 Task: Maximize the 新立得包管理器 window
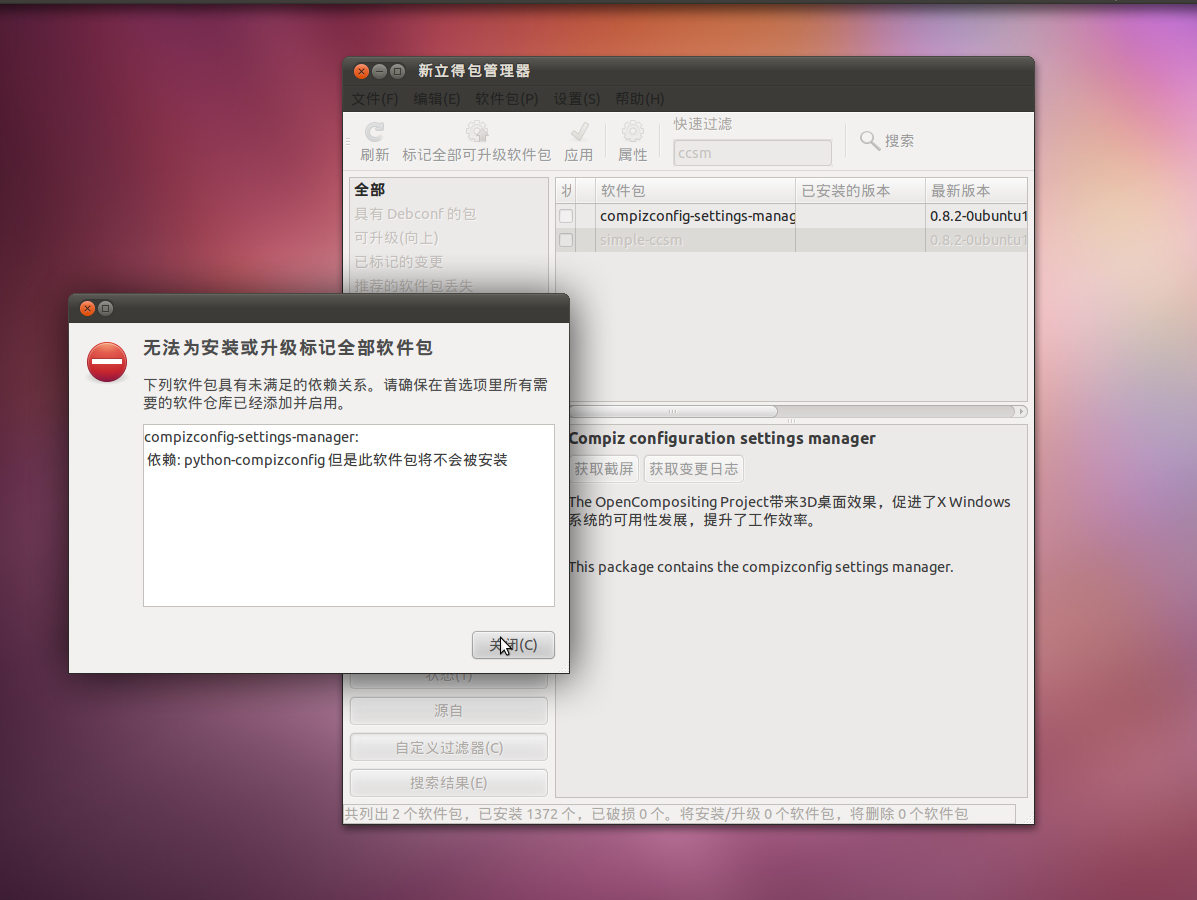tap(397, 72)
